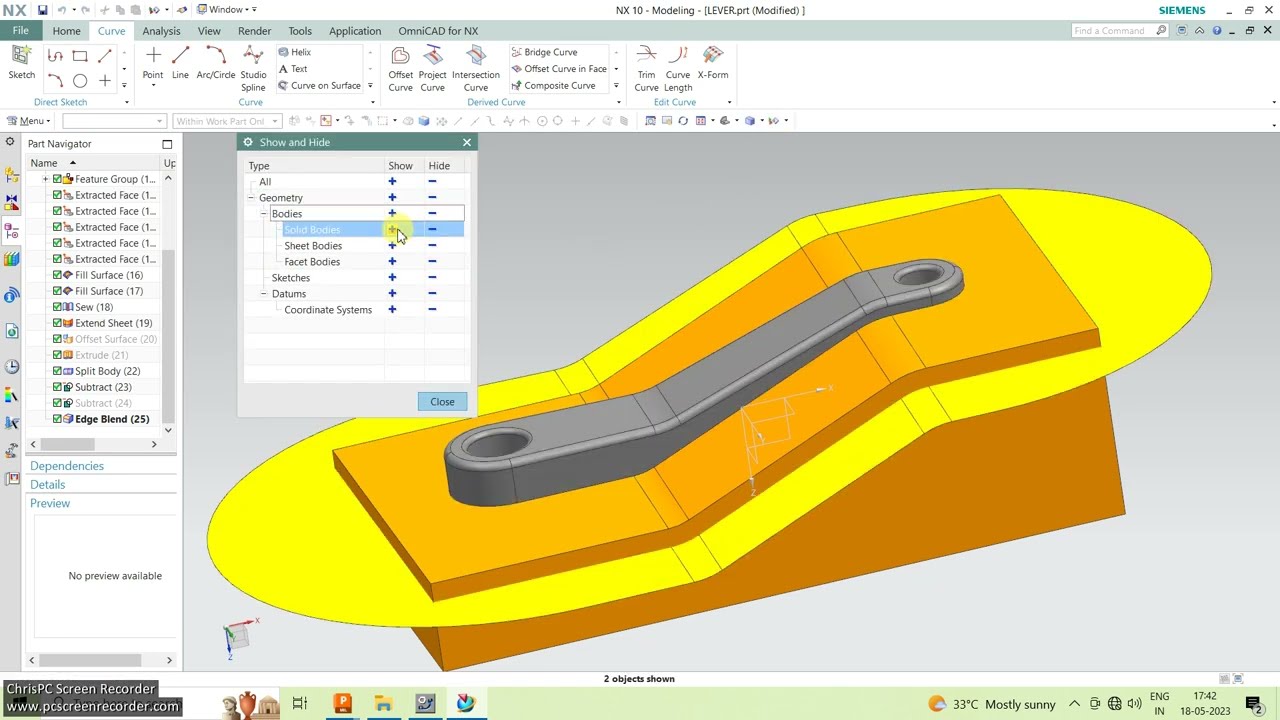Toggle Fill Surface (16) checkbox
The image size is (1280, 720).
click(x=57, y=275)
